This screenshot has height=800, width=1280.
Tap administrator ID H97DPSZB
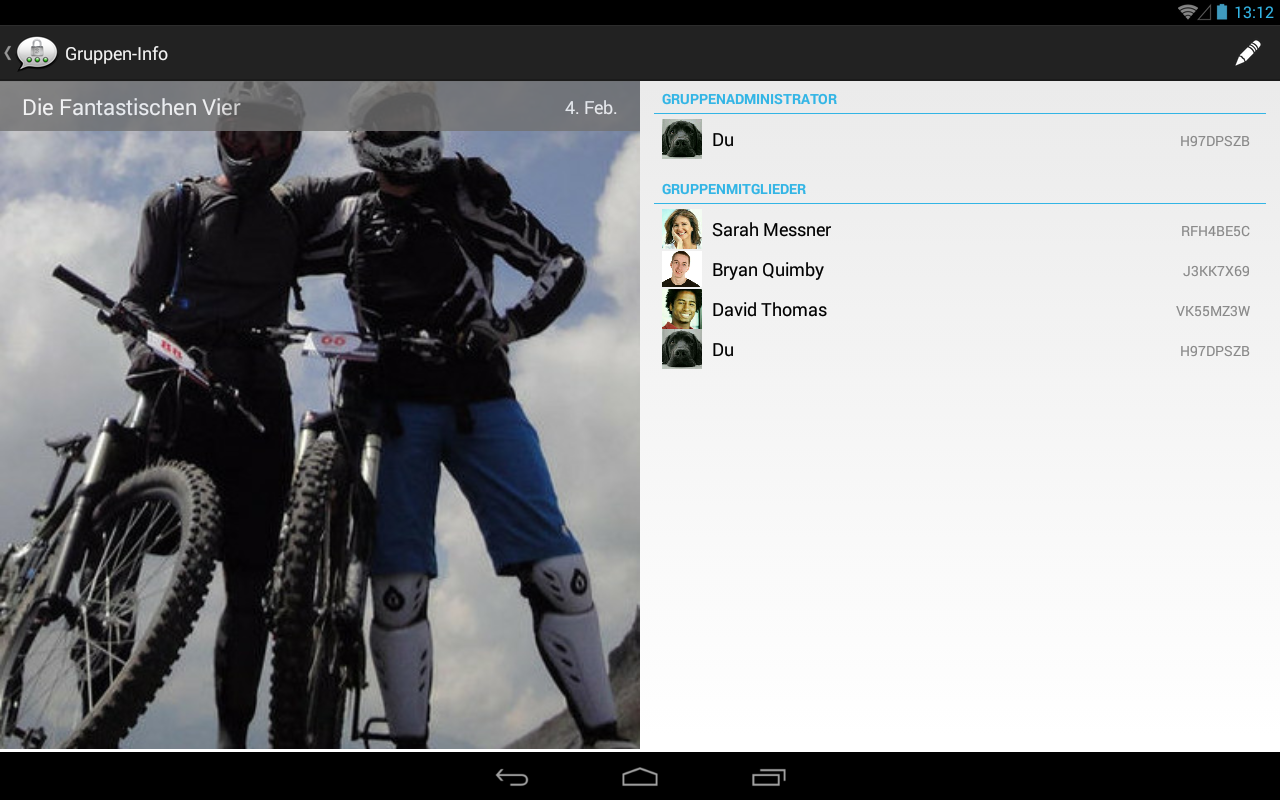pos(1215,141)
